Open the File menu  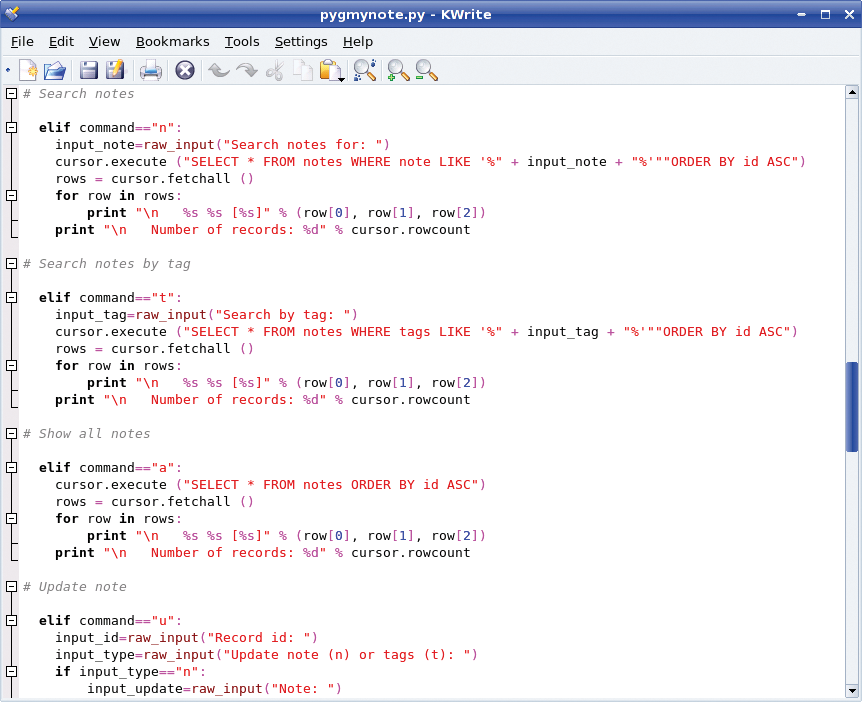pyautogui.click(x=22, y=42)
